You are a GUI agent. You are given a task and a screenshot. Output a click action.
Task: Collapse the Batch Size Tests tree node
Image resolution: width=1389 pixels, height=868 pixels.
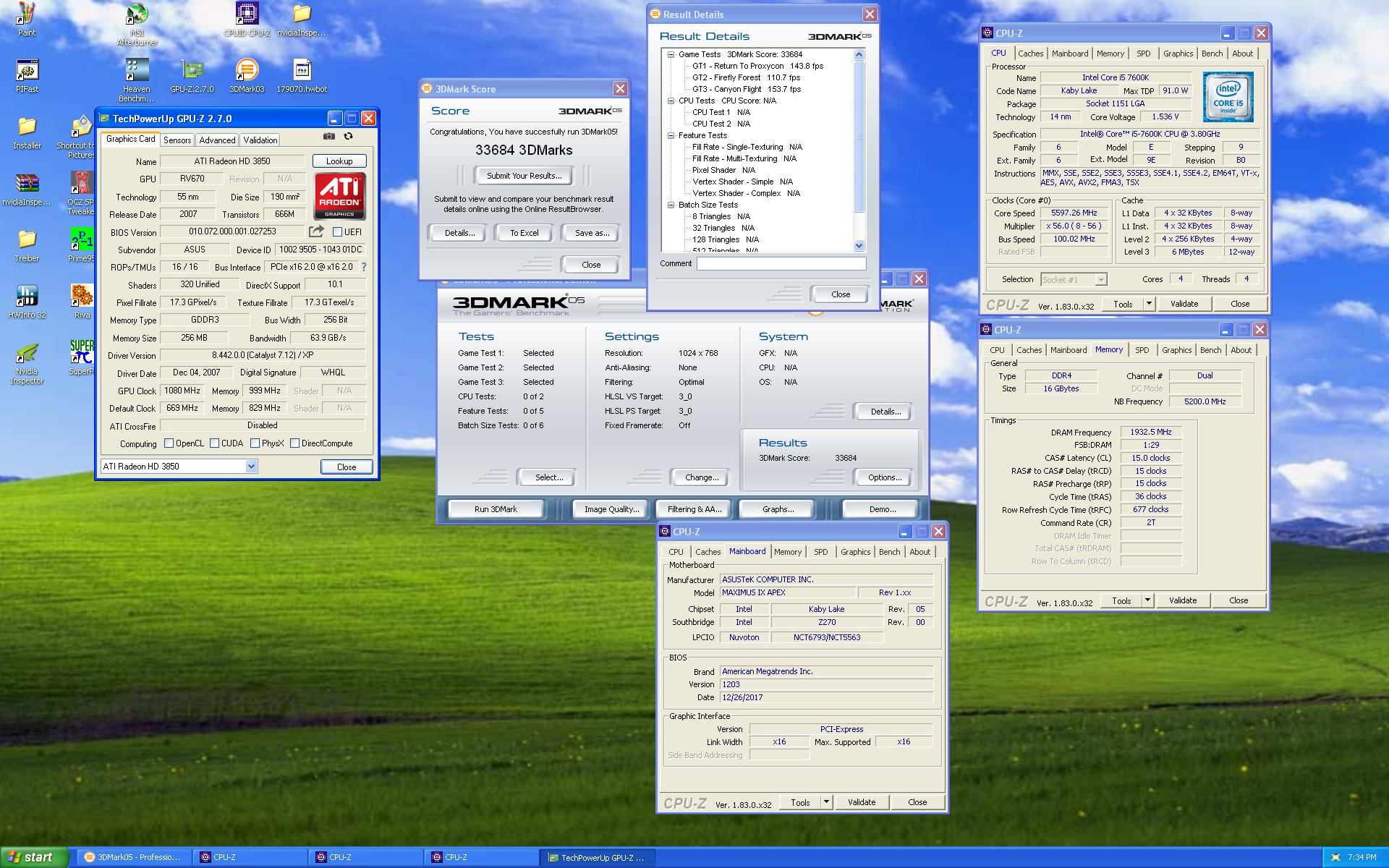671,205
